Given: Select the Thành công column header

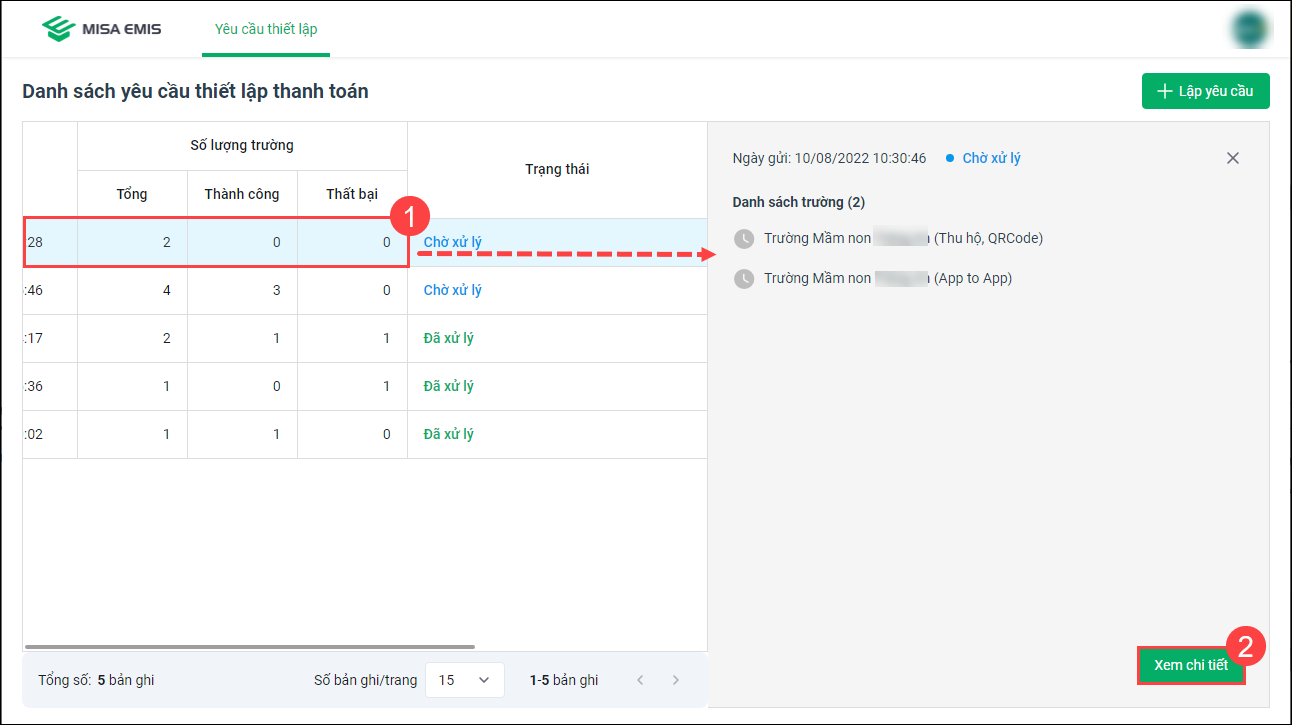Looking at the screenshot, I should tap(242, 194).
